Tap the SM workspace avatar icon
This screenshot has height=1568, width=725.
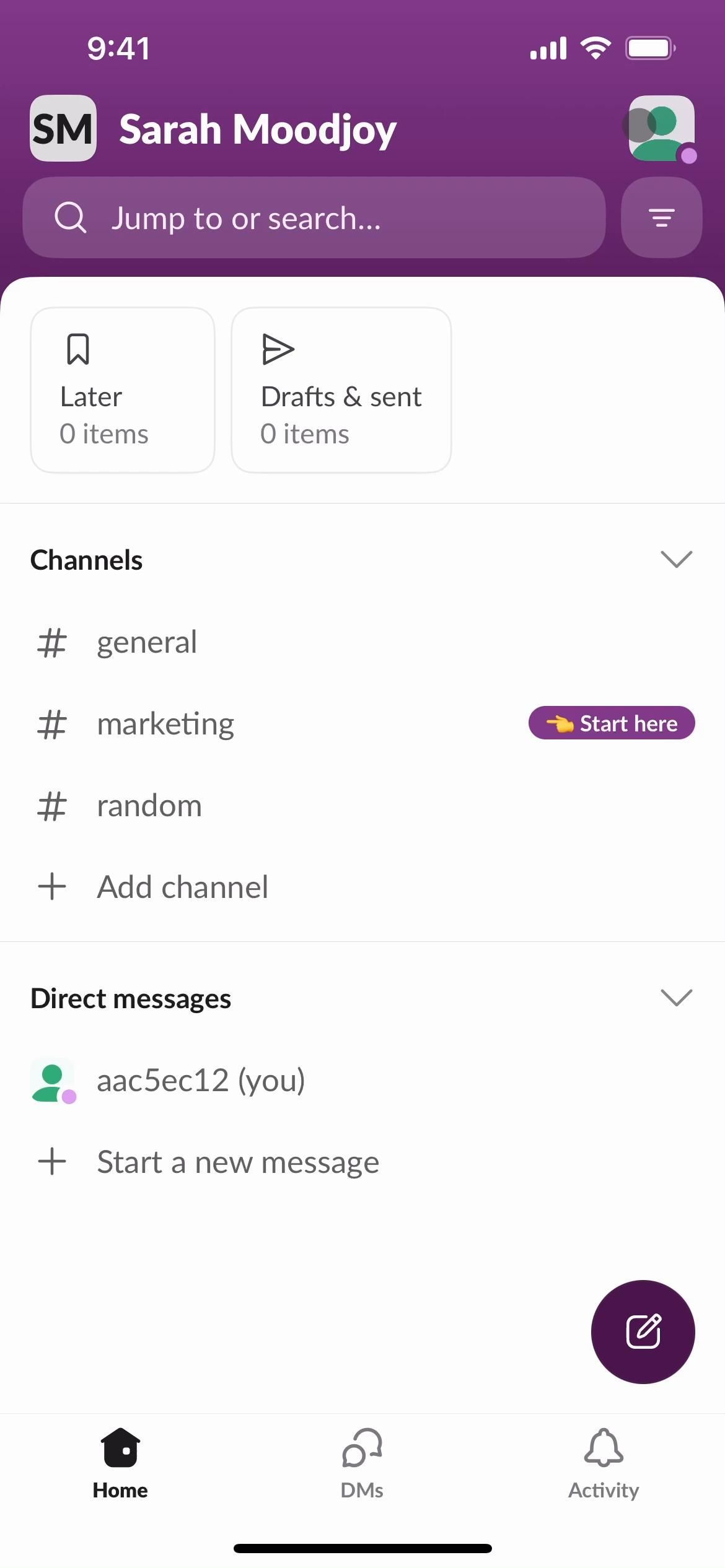63,128
